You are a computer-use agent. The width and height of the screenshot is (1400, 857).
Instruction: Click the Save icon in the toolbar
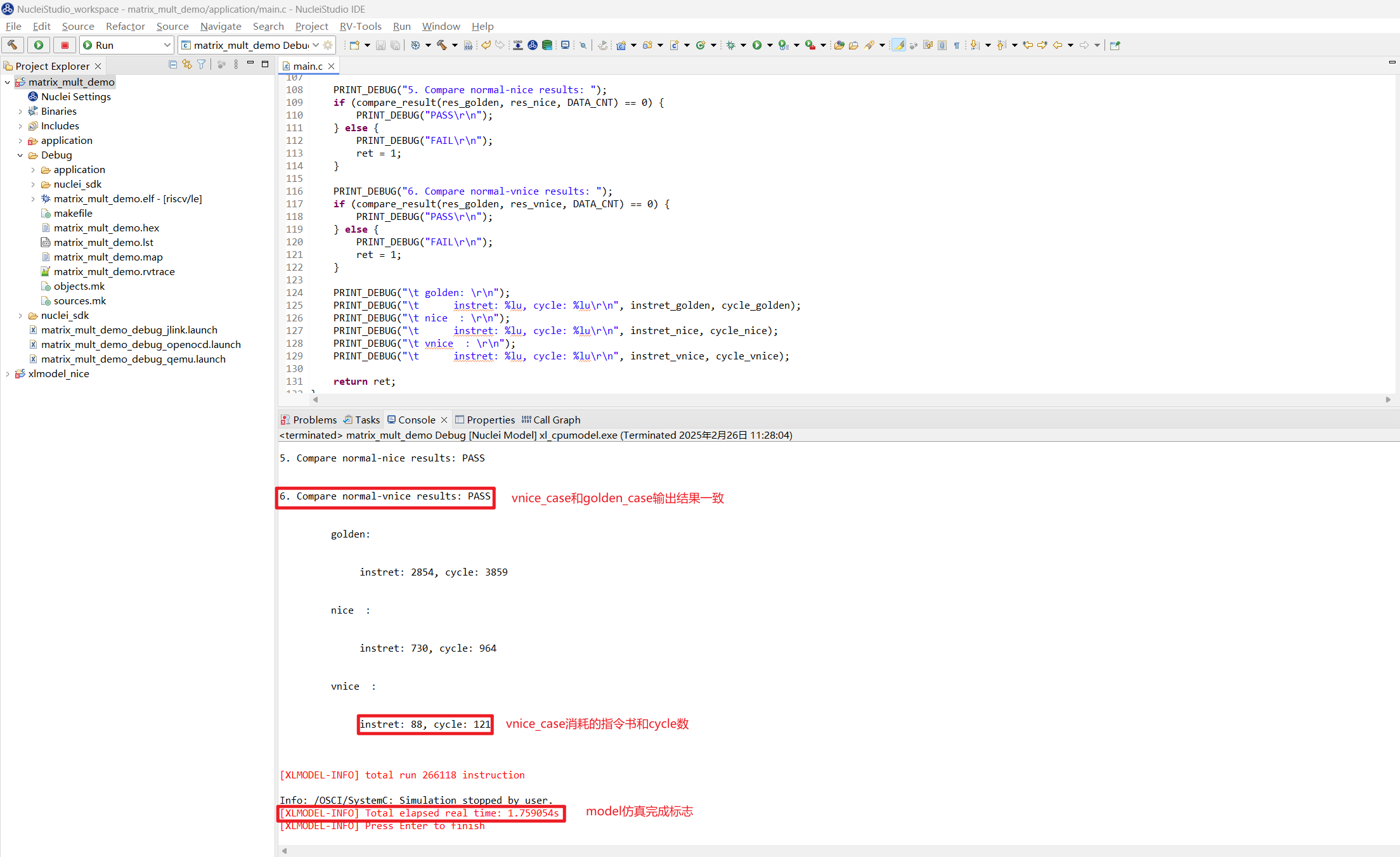click(x=380, y=45)
